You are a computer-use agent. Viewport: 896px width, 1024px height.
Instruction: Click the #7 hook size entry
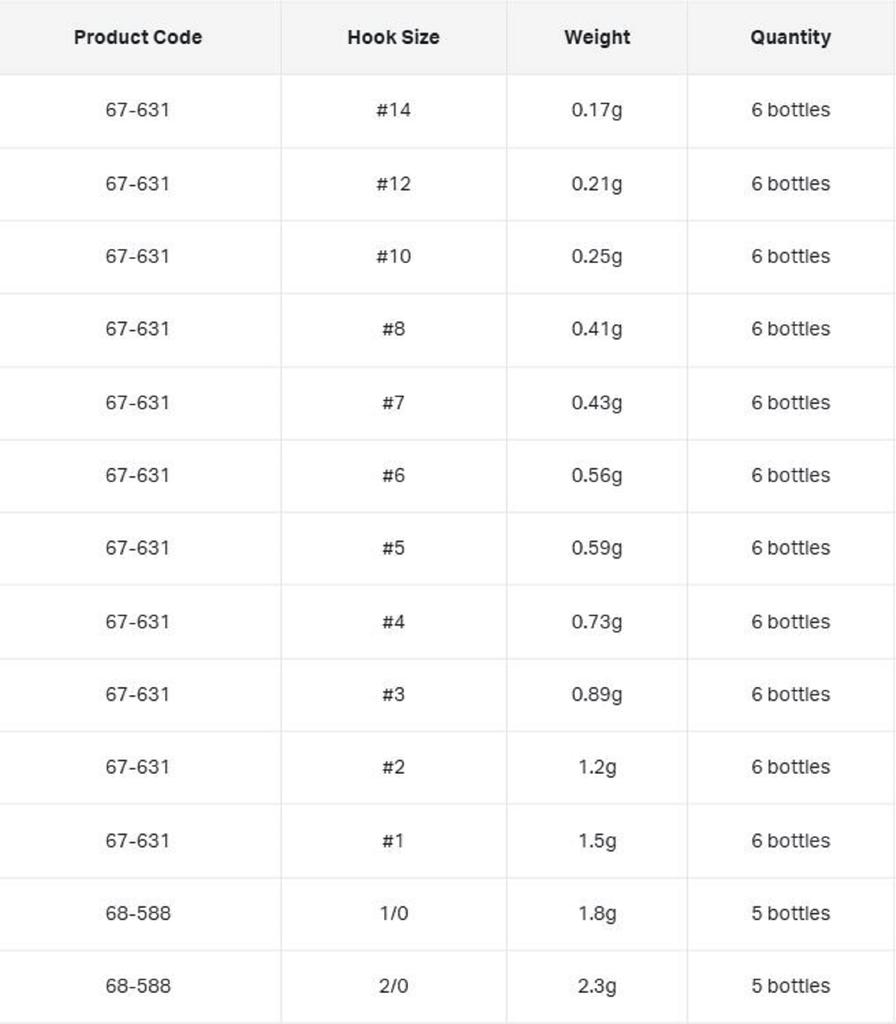pyautogui.click(x=393, y=402)
